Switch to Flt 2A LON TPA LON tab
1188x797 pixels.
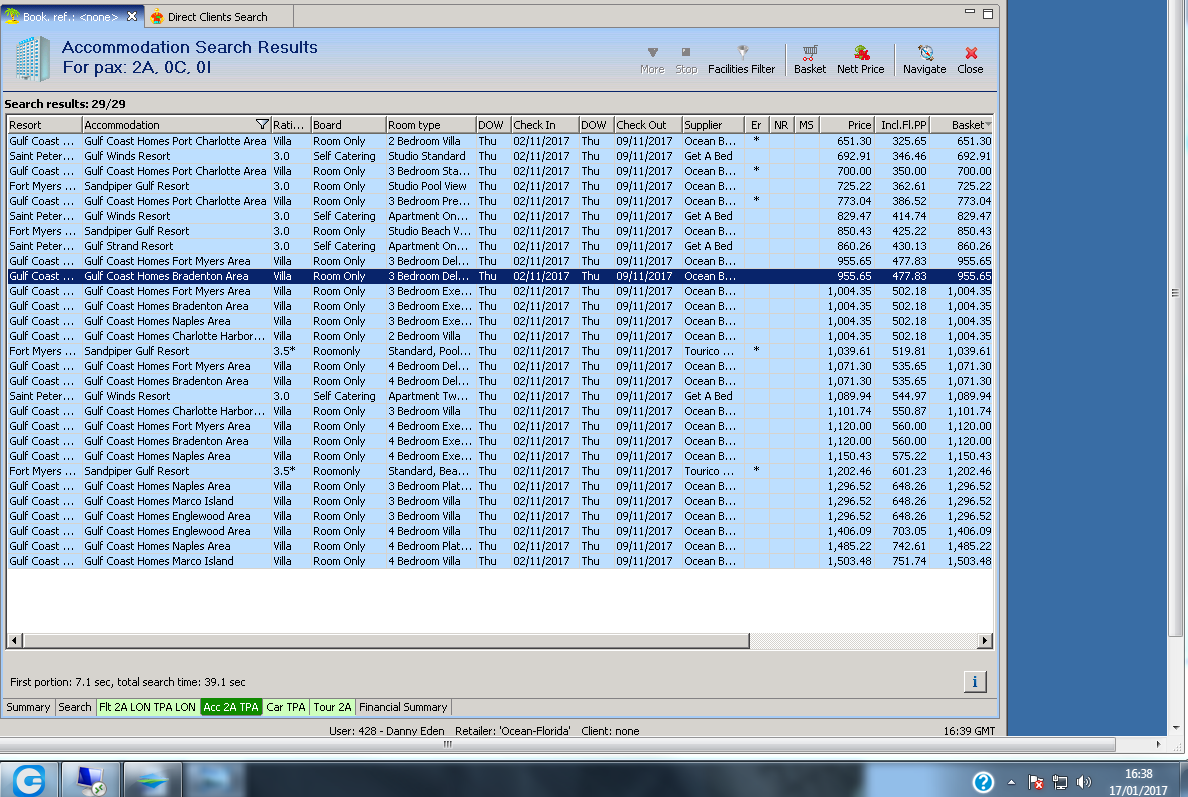tap(148, 707)
